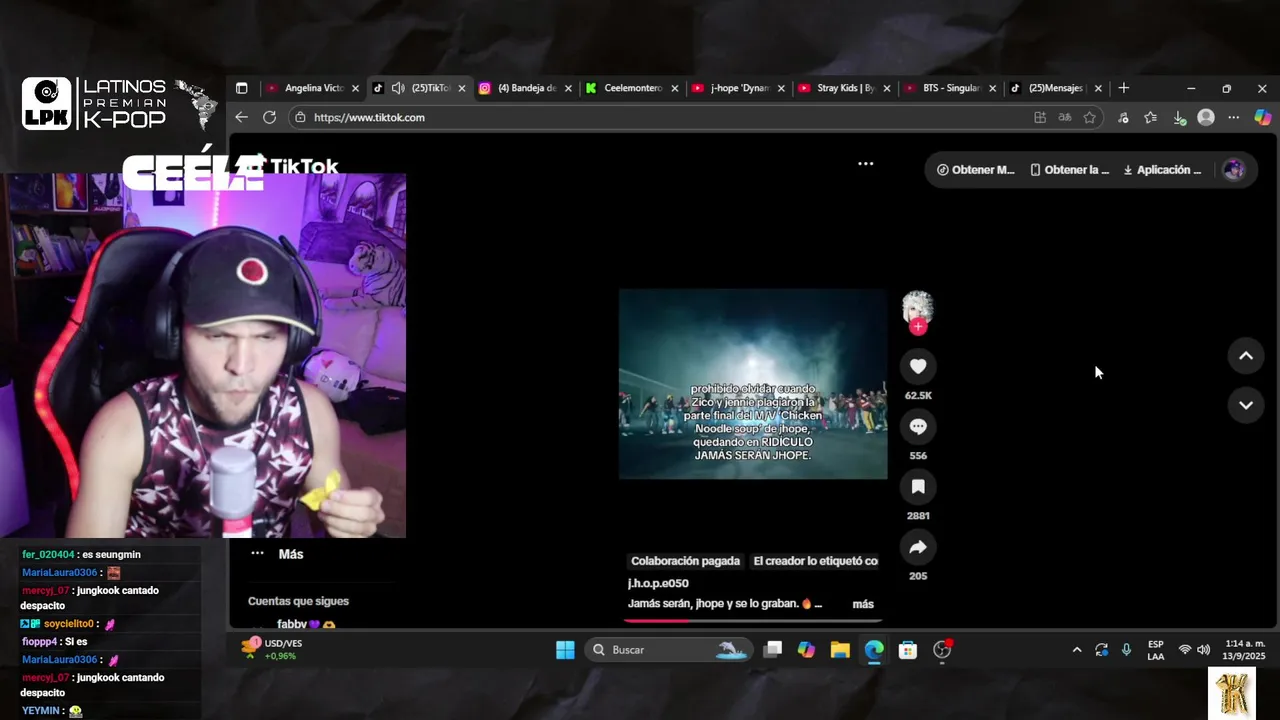The width and height of the screenshot is (1280, 720).
Task: Click translate icon in address bar
Action: coord(1065,117)
